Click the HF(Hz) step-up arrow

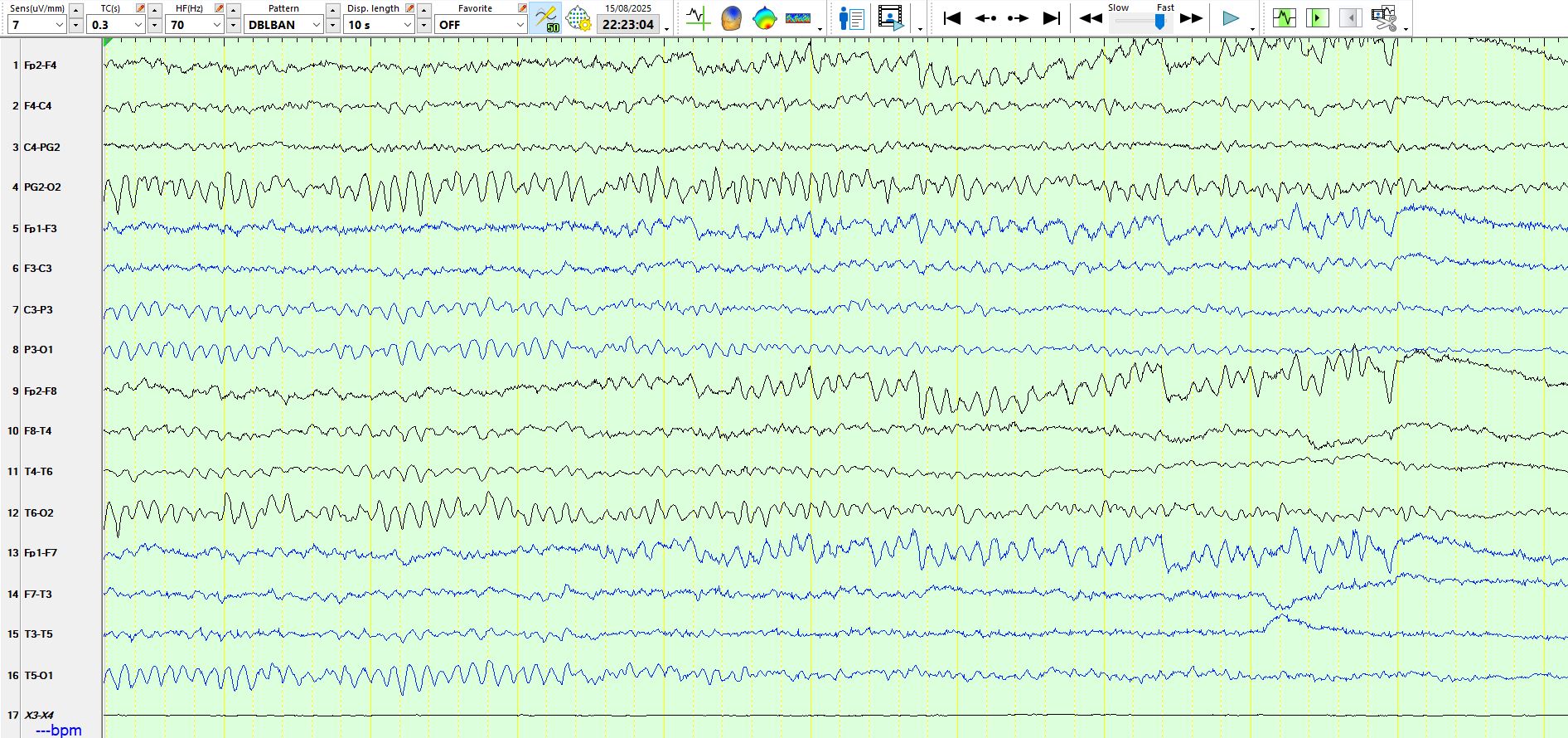(234, 10)
